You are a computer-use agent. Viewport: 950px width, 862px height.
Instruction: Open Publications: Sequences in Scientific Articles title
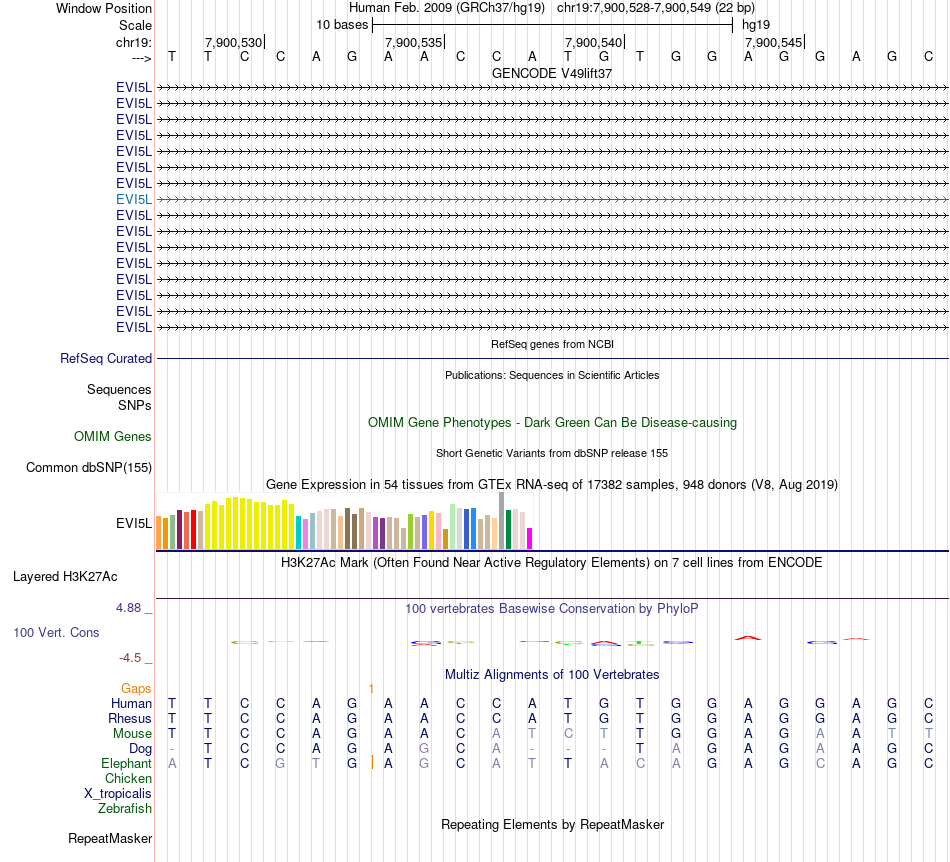pos(552,375)
